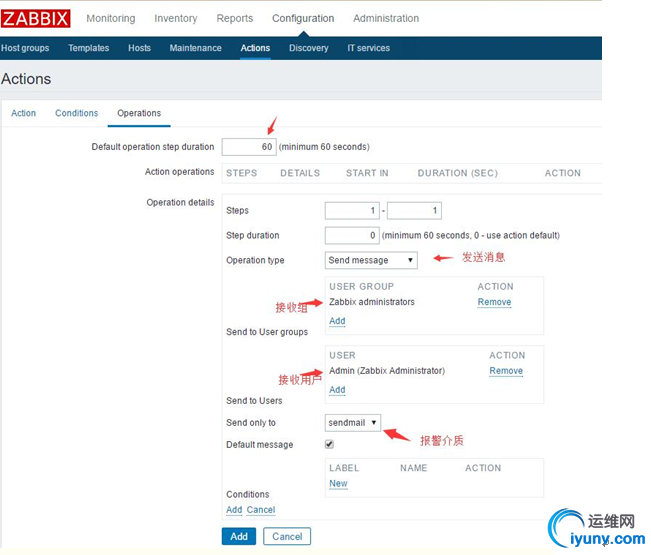Focus the Steps from field
Image resolution: width=651 pixels, height=555 pixels.
click(352, 210)
